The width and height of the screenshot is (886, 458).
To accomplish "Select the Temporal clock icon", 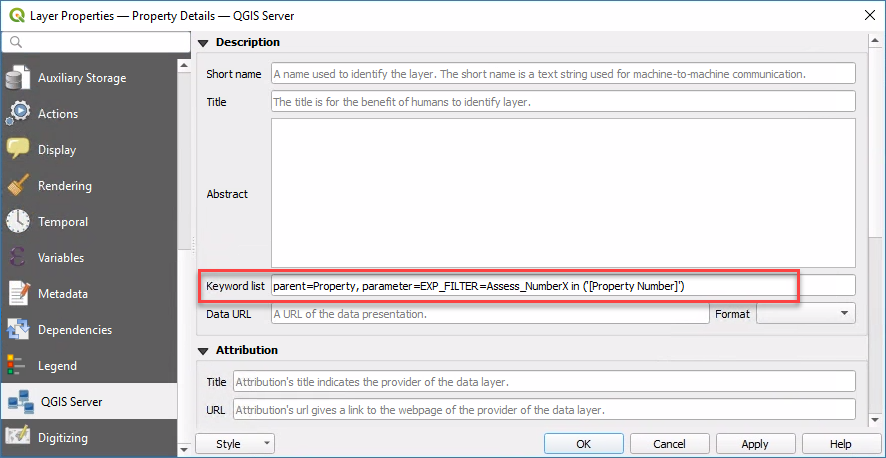I will coord(19,222).
